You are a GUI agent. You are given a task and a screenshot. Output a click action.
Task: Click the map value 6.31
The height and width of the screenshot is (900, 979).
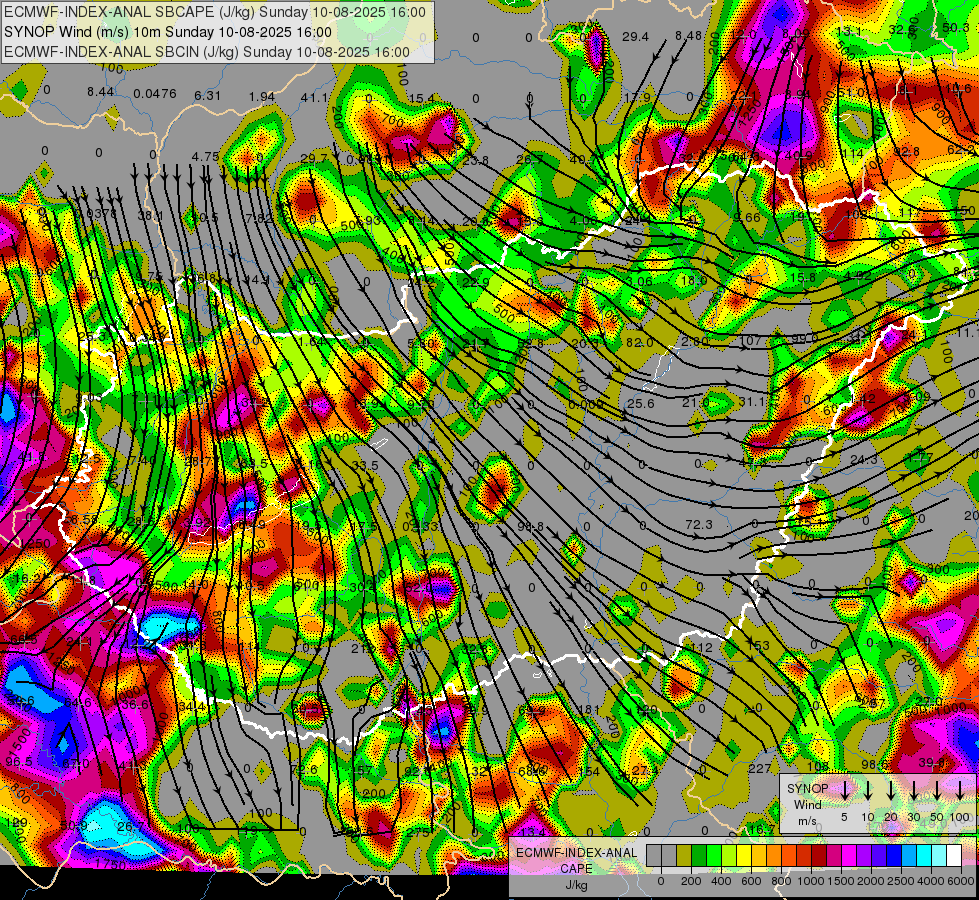(x=207, y=96)
